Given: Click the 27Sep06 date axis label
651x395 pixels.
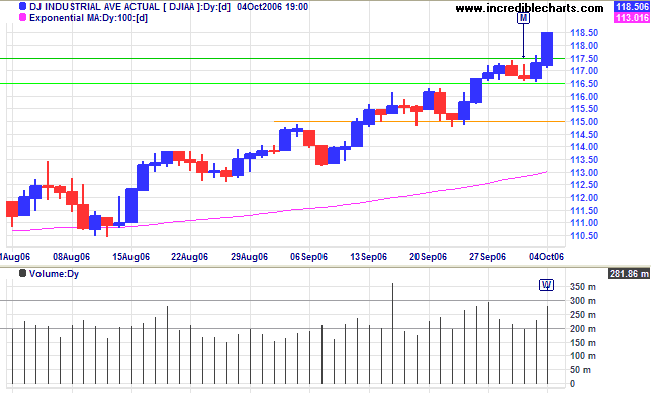Looking at the screenshot, I should 488,257.
